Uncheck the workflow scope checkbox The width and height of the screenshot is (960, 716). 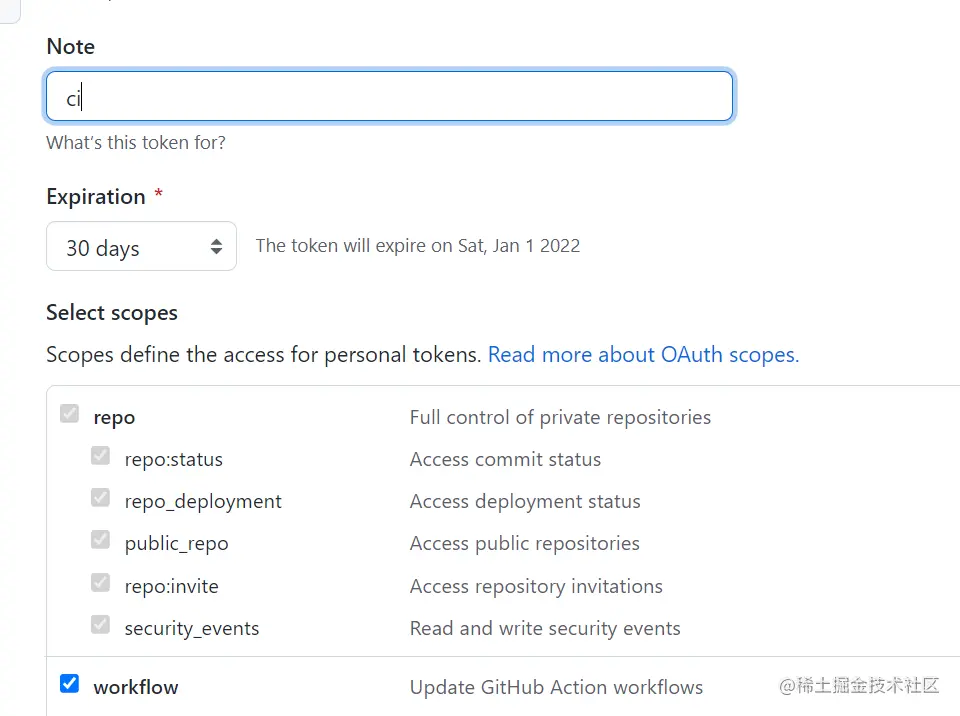69,684
